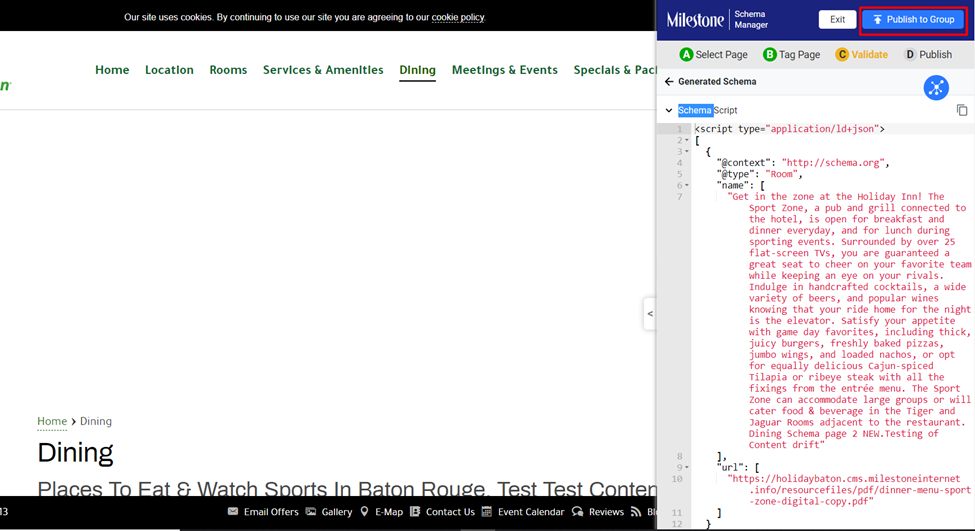Exit the Schema Manager
This screenshot has width=975, height=531.
[x=837, y=20]
